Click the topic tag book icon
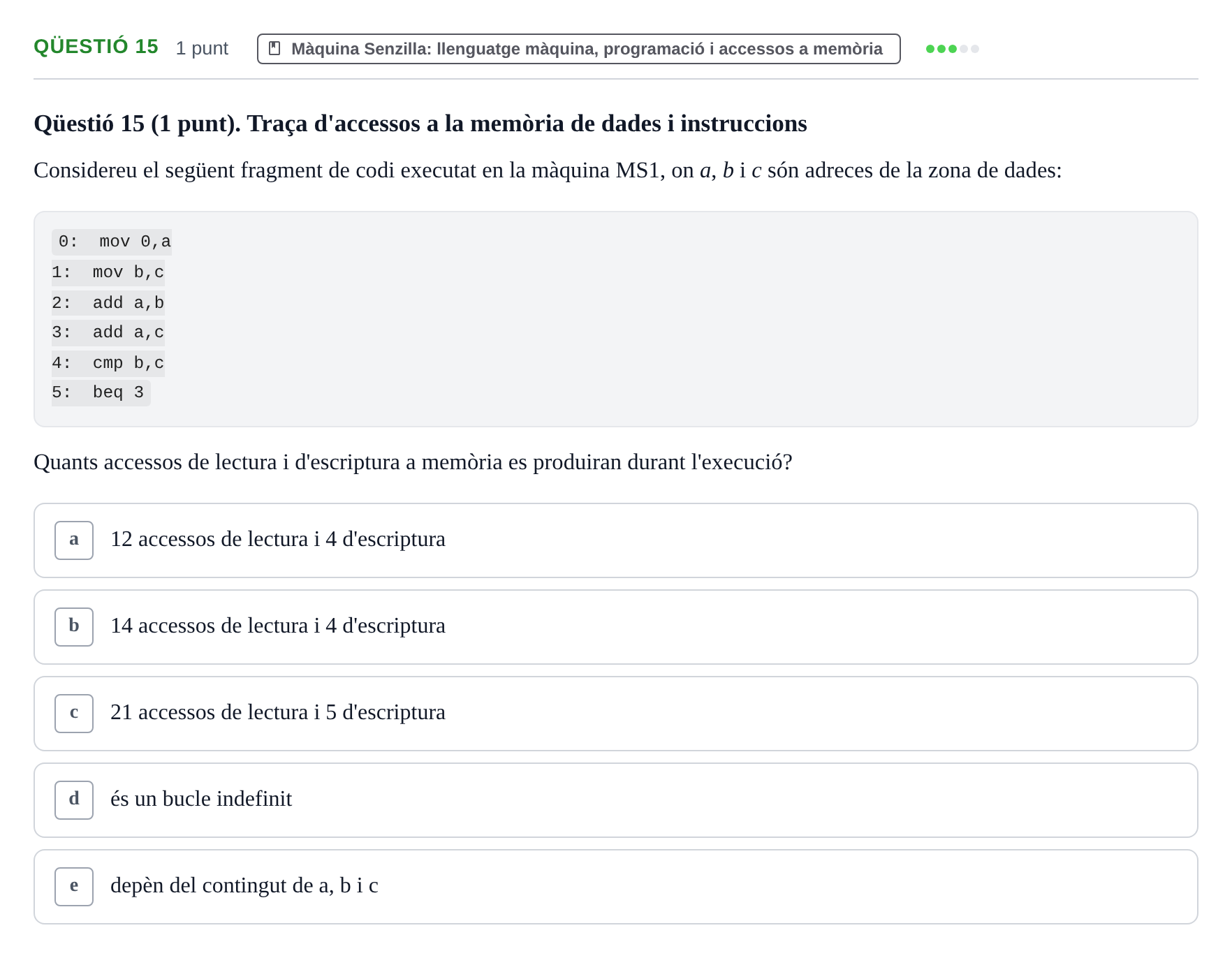Viewport: 1232px width, 958px height. coord(275,48)
